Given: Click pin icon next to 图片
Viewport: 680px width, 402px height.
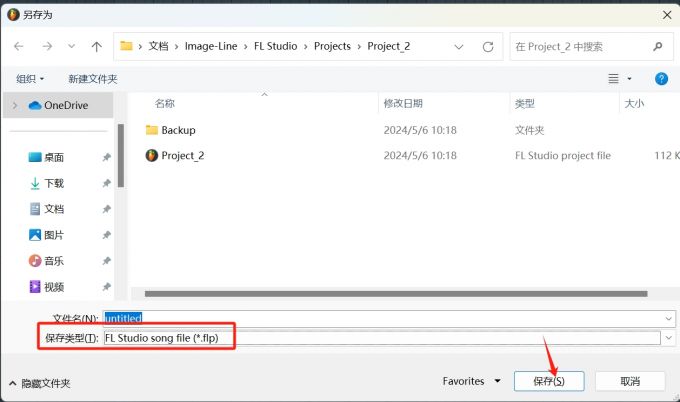Looking at the screenshot, I should pos(106,235).
